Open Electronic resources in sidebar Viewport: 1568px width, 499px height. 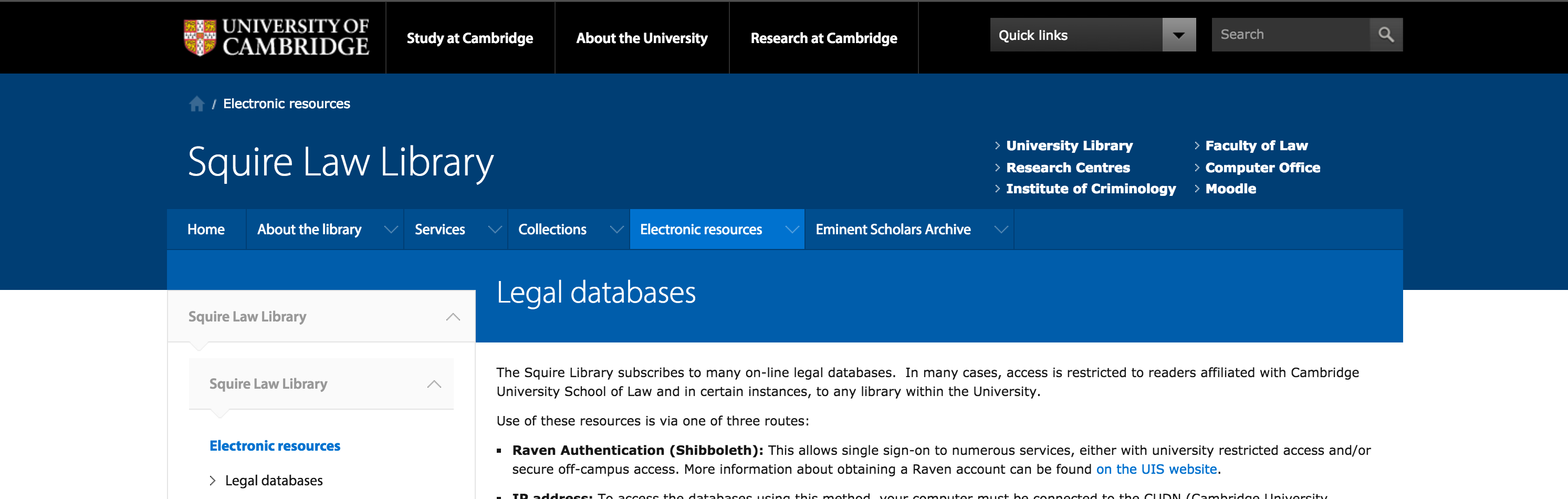[x=275, y=446]
